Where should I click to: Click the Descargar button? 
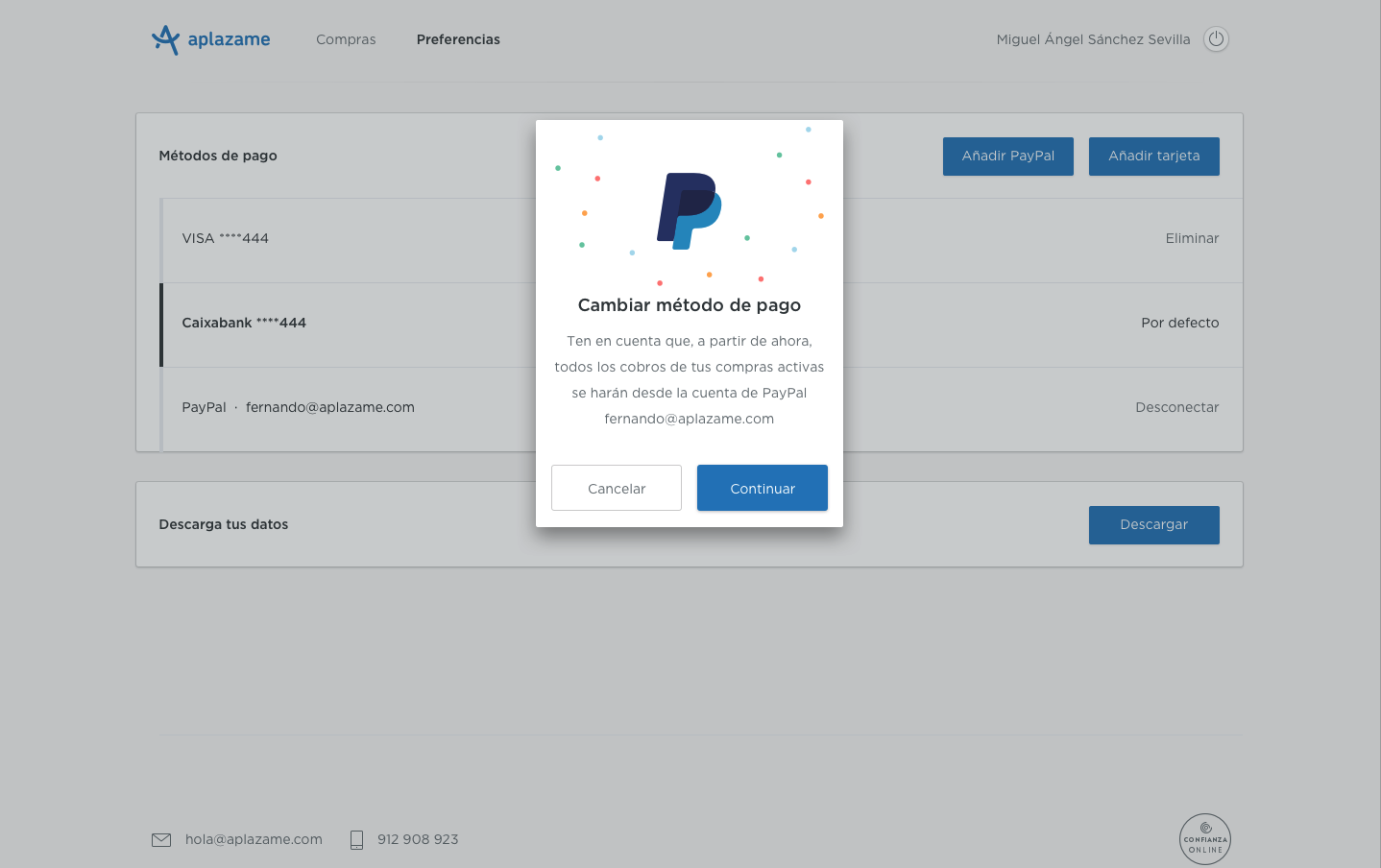tap(1154, 525)
